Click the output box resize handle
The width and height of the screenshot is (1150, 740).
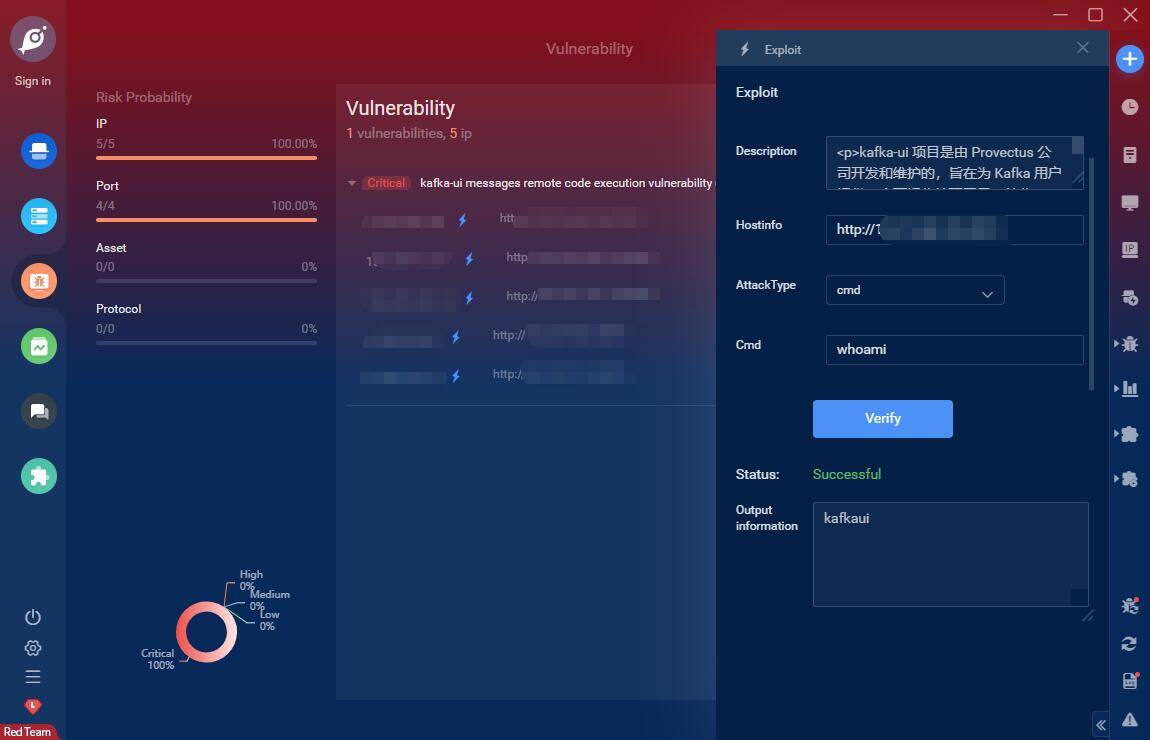click(x=1088, y=615)
